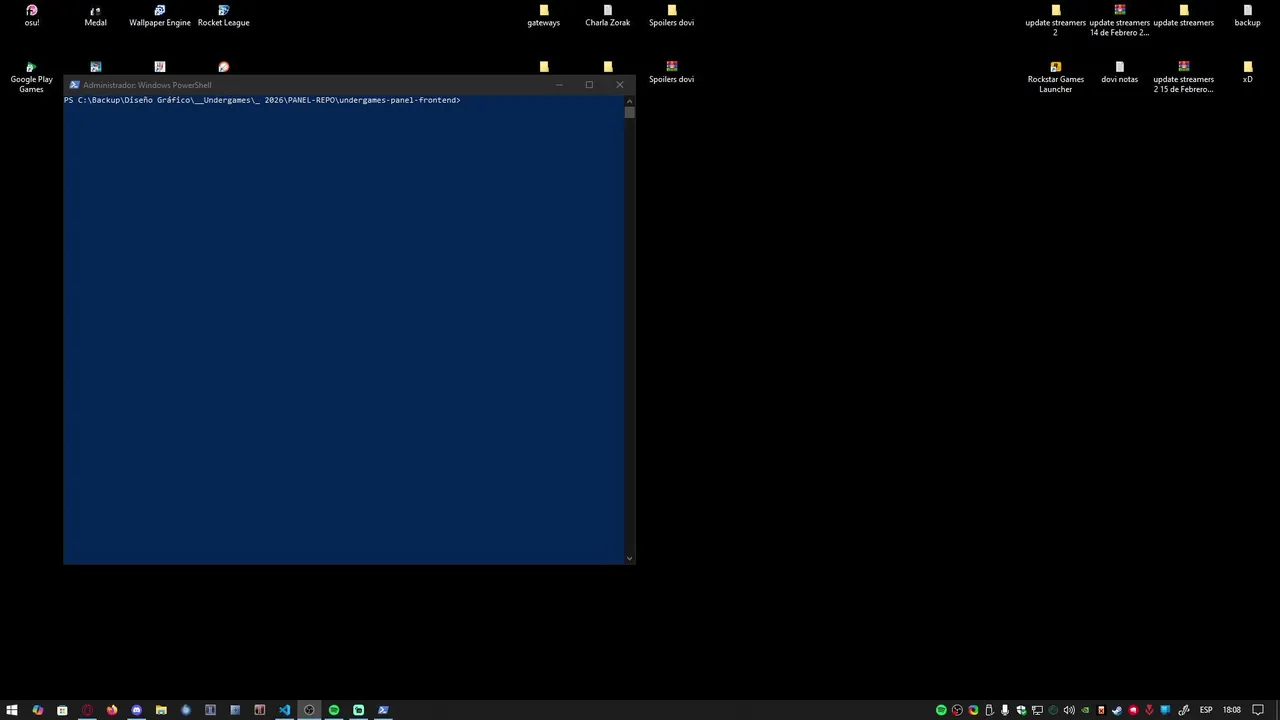Select update streamers 14 de Febrero archive
The height and width of the screenshot is (720, 1280).
coord(1120,21)
